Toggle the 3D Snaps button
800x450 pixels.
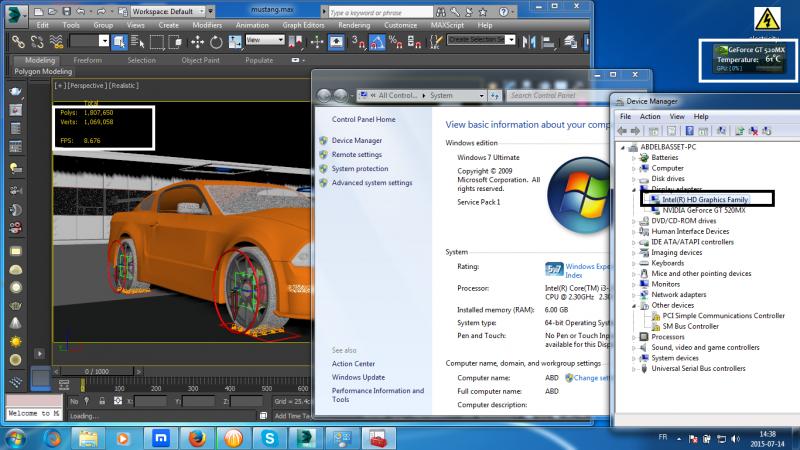[x=358, y=41]
